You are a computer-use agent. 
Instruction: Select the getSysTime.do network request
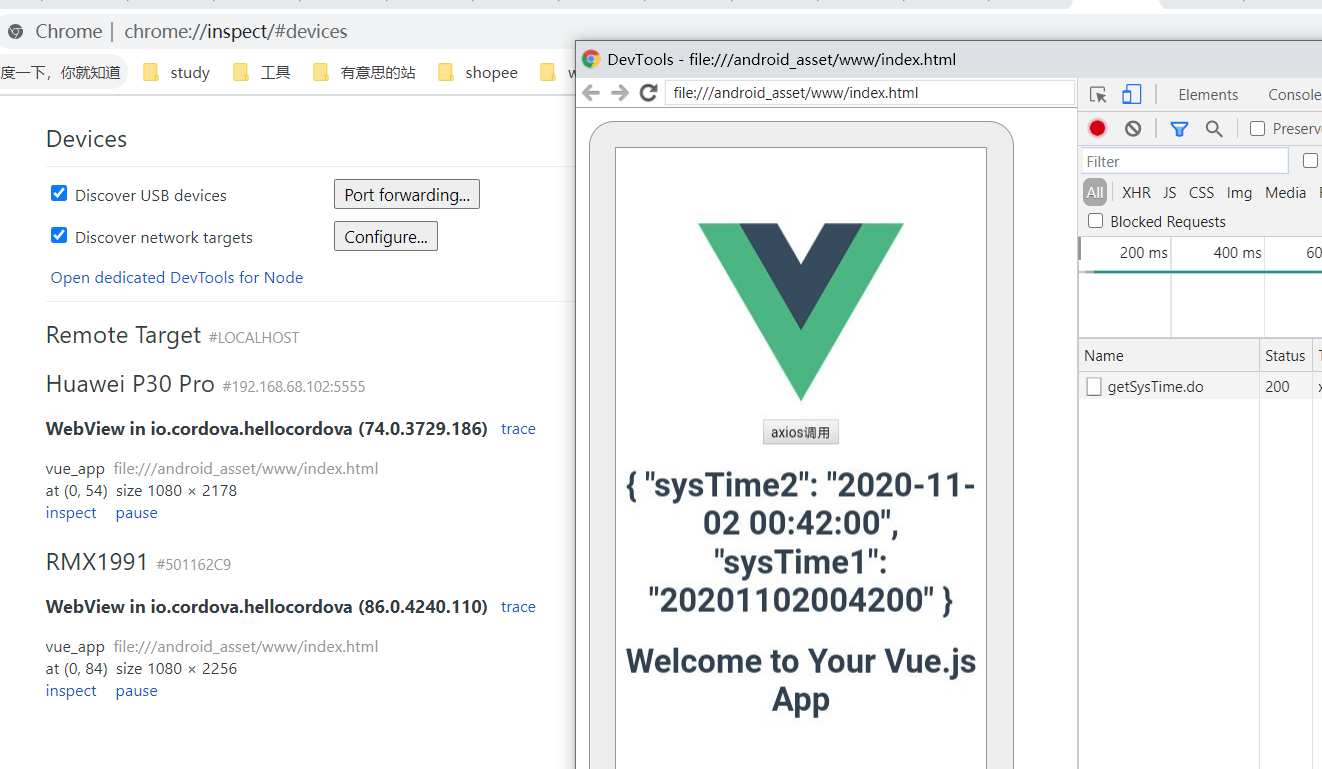1156,387
